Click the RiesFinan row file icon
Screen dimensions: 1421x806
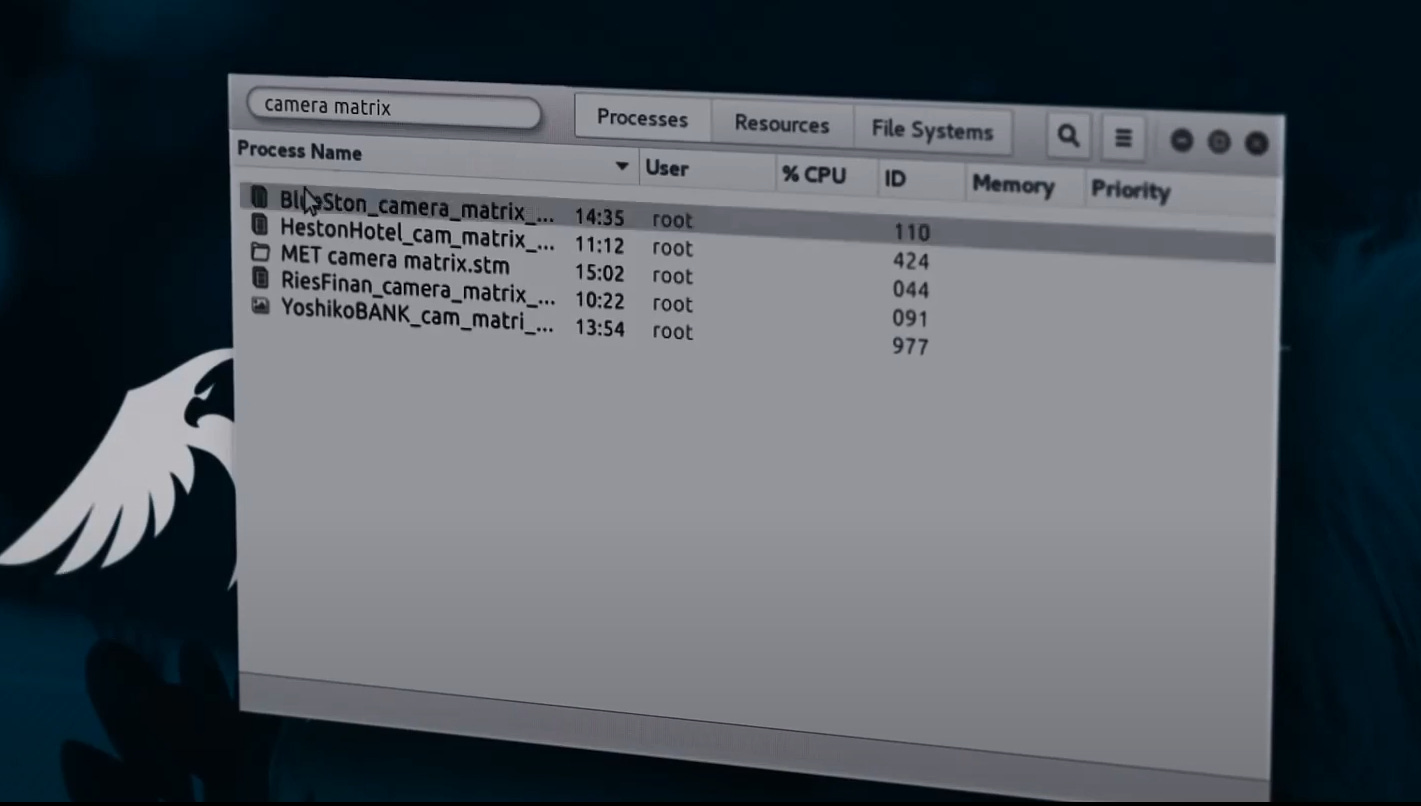point(260,279)
